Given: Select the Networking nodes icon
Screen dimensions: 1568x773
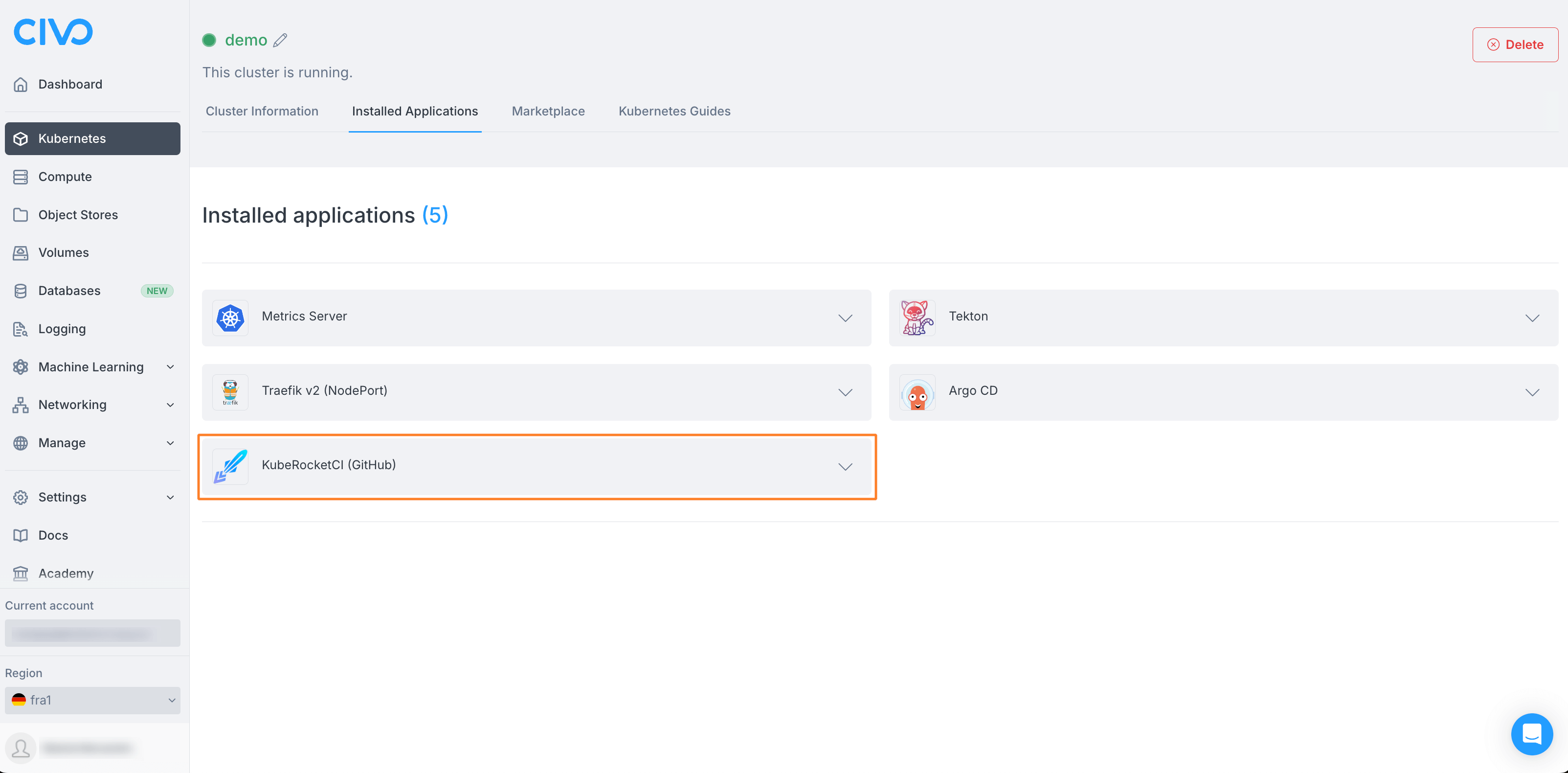Looking at the screenshot, I should pos(21,404).
